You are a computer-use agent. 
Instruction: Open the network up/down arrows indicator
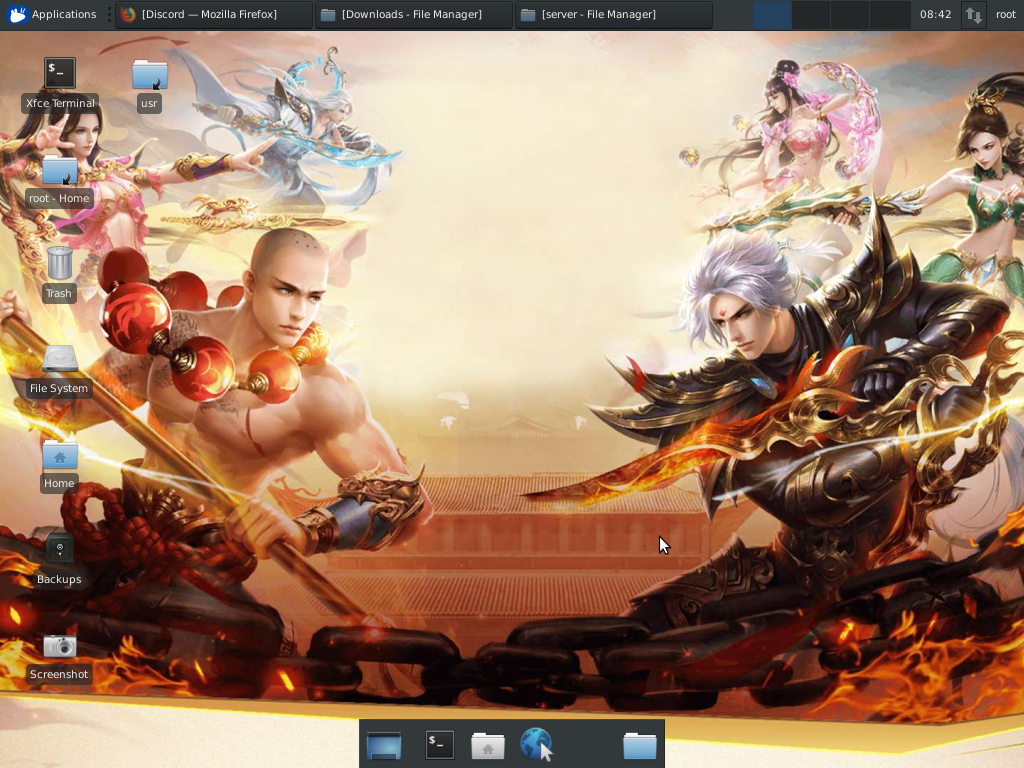973,14
